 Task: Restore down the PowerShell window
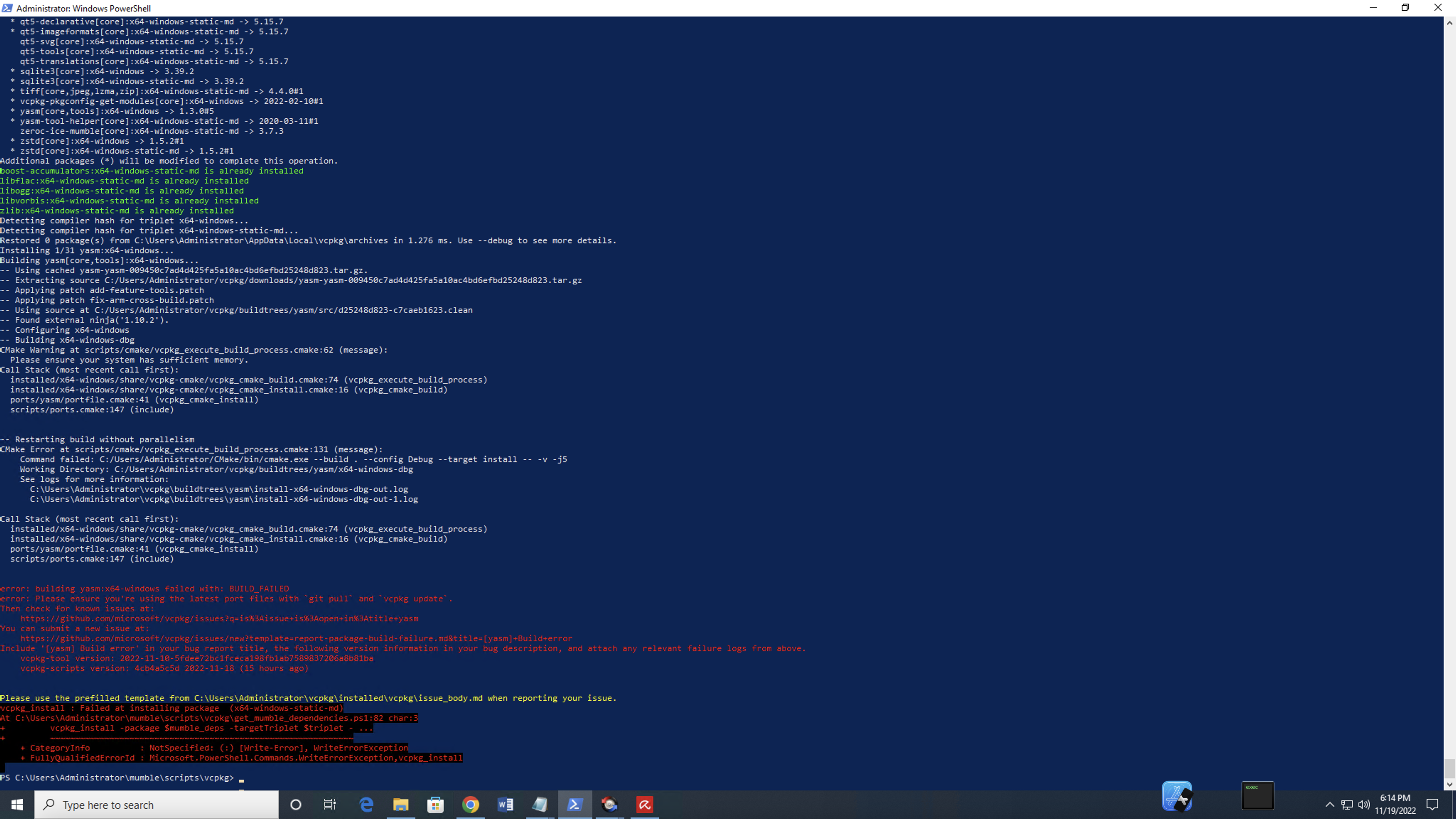pos(1405,8)
